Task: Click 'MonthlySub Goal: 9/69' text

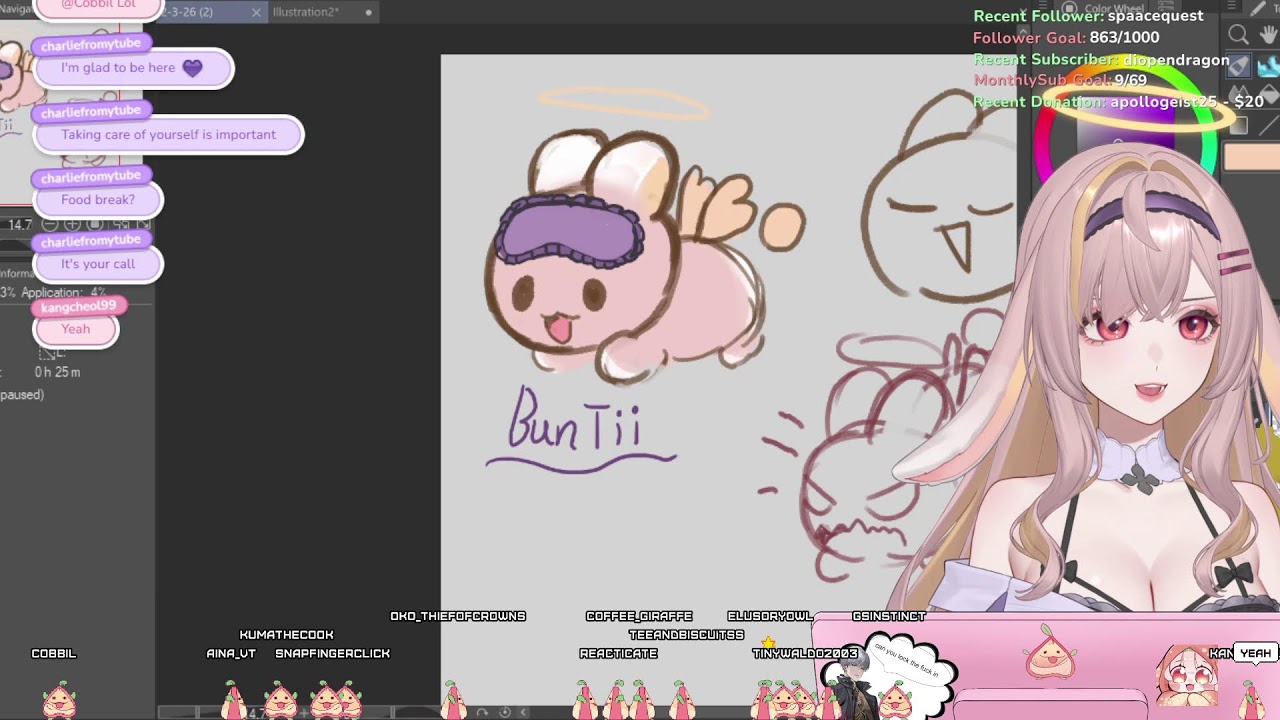Action: coord(1060,81)
